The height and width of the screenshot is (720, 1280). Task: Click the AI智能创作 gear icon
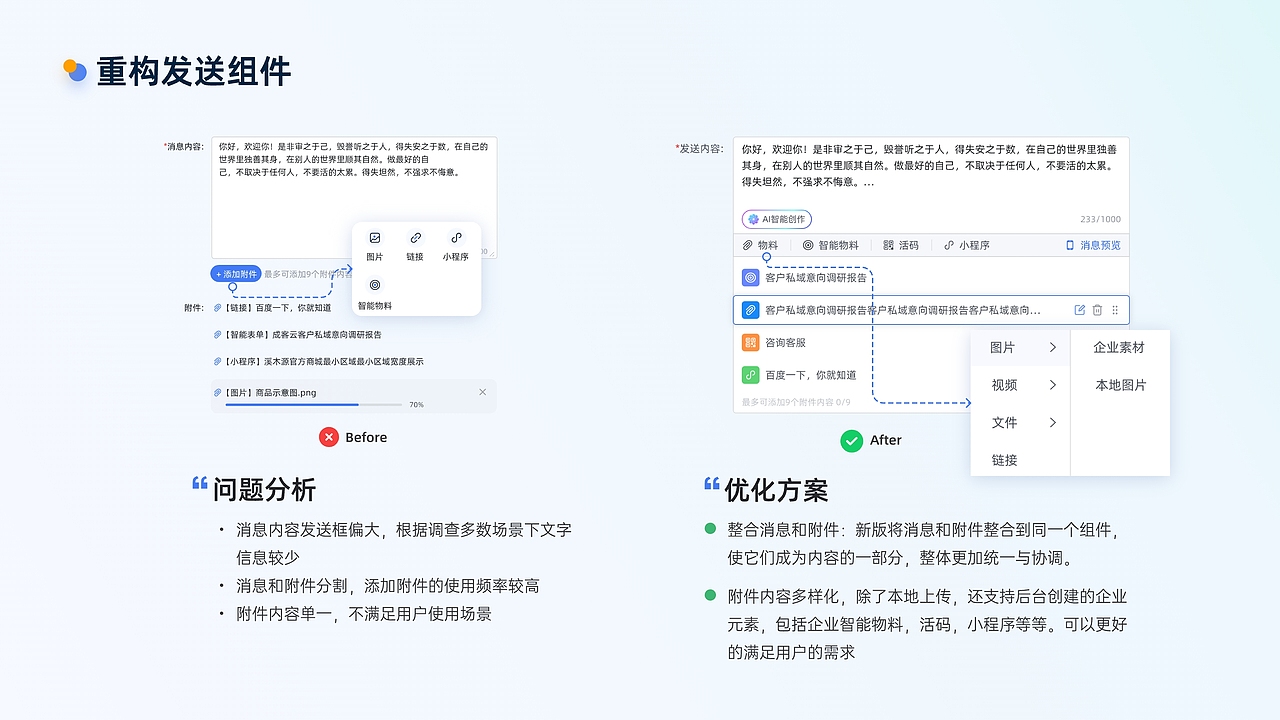point(753,219)
